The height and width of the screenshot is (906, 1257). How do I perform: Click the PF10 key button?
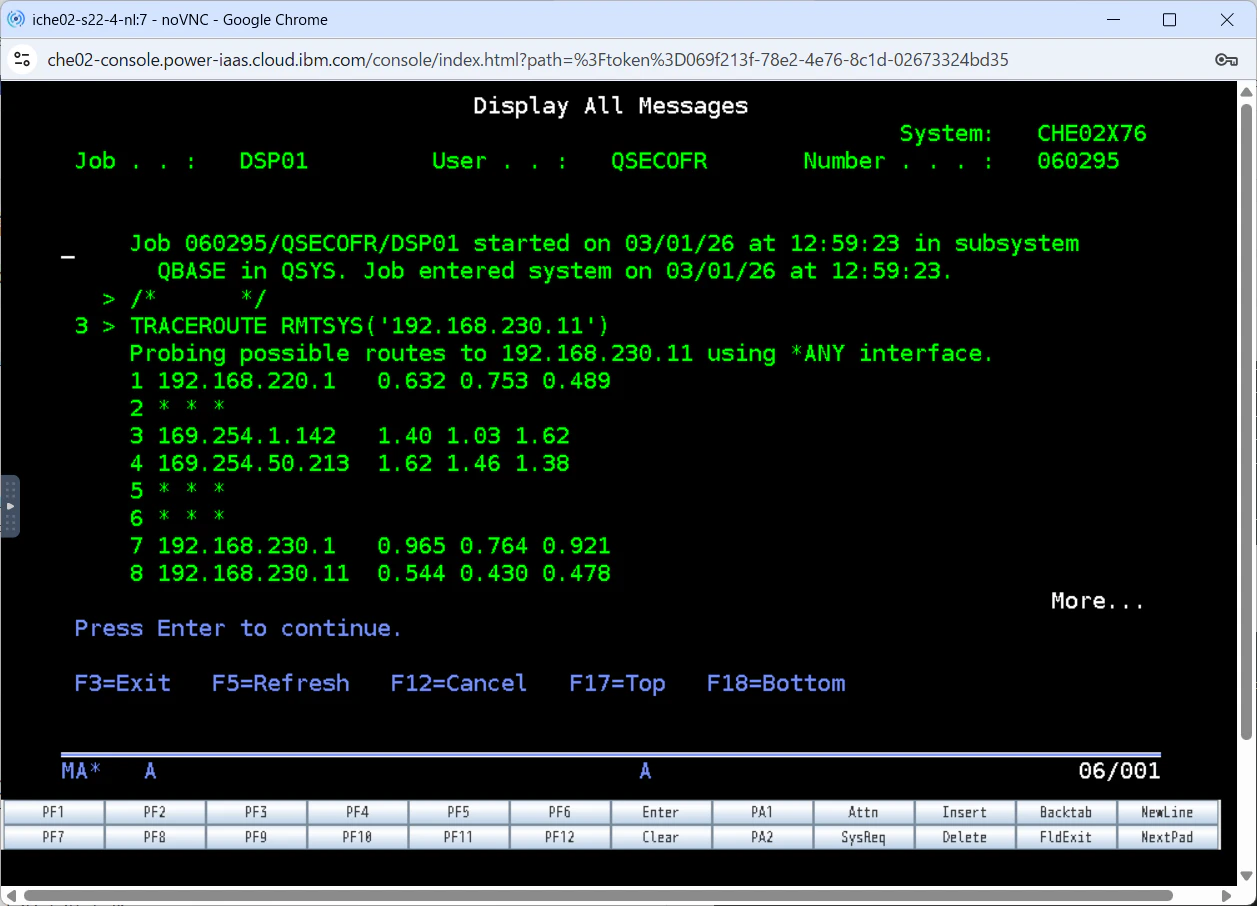click(x=357, y=837)
